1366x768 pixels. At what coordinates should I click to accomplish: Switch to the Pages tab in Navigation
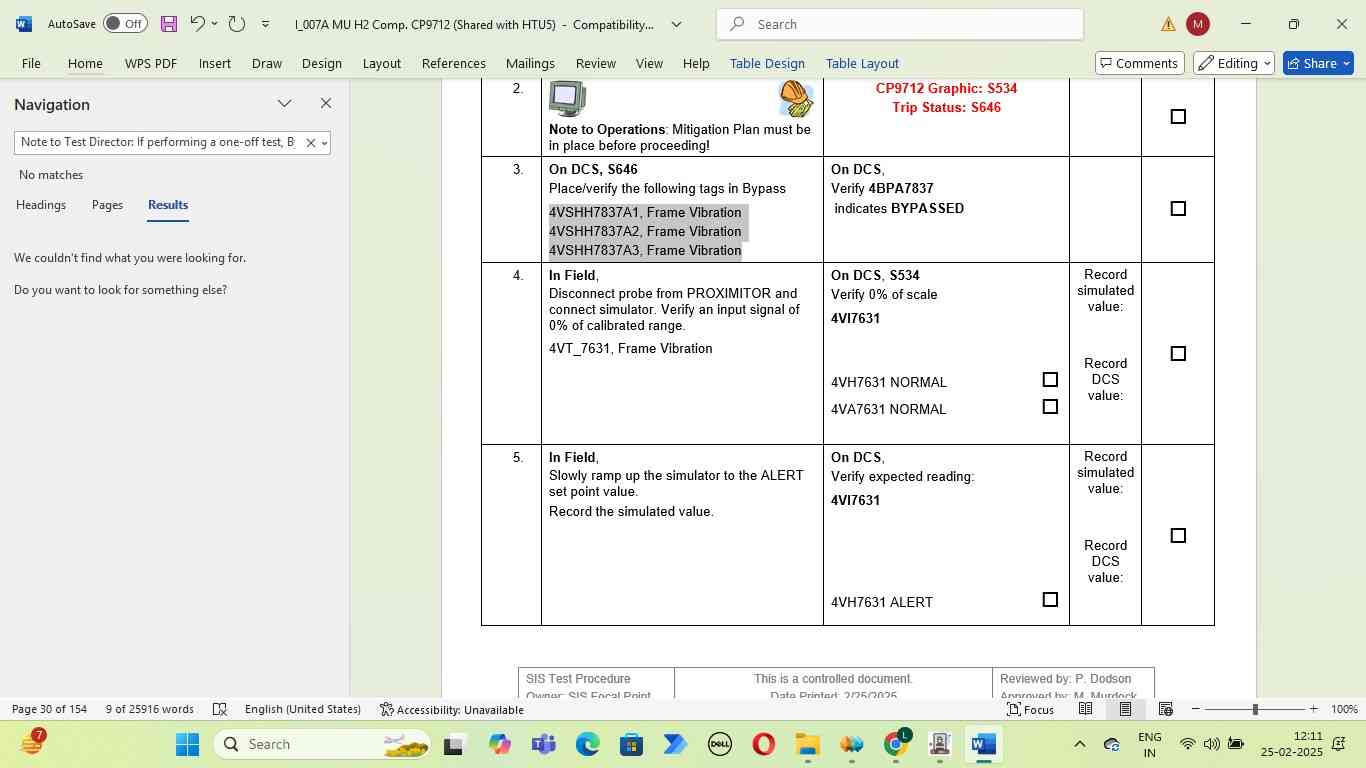[107, 205]
